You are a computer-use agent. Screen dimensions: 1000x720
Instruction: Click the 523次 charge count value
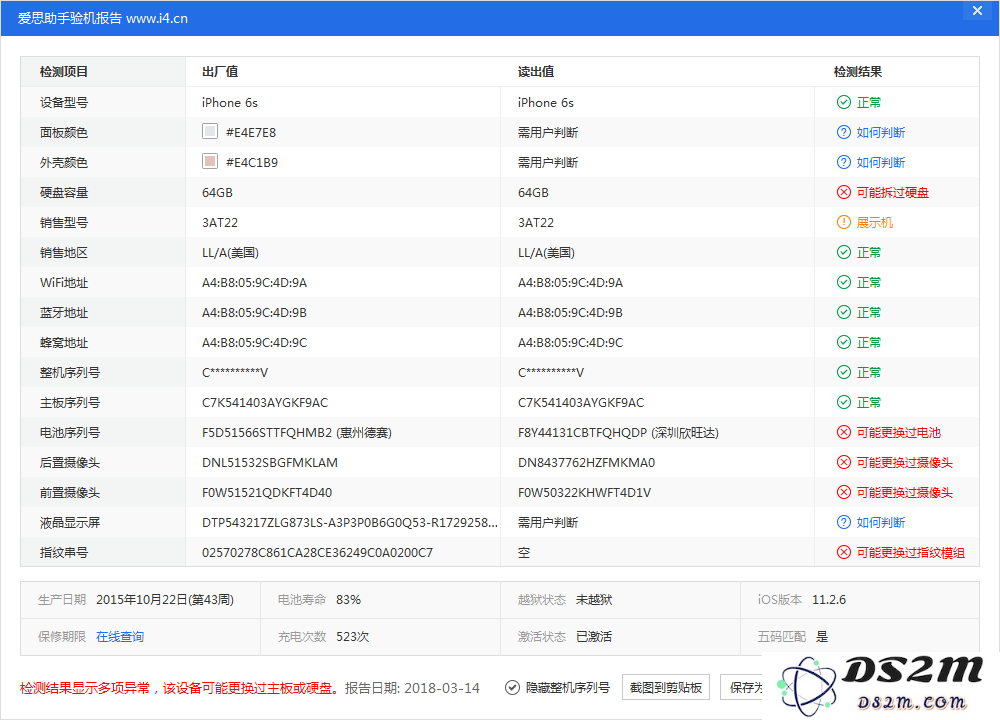click(352, 636)
